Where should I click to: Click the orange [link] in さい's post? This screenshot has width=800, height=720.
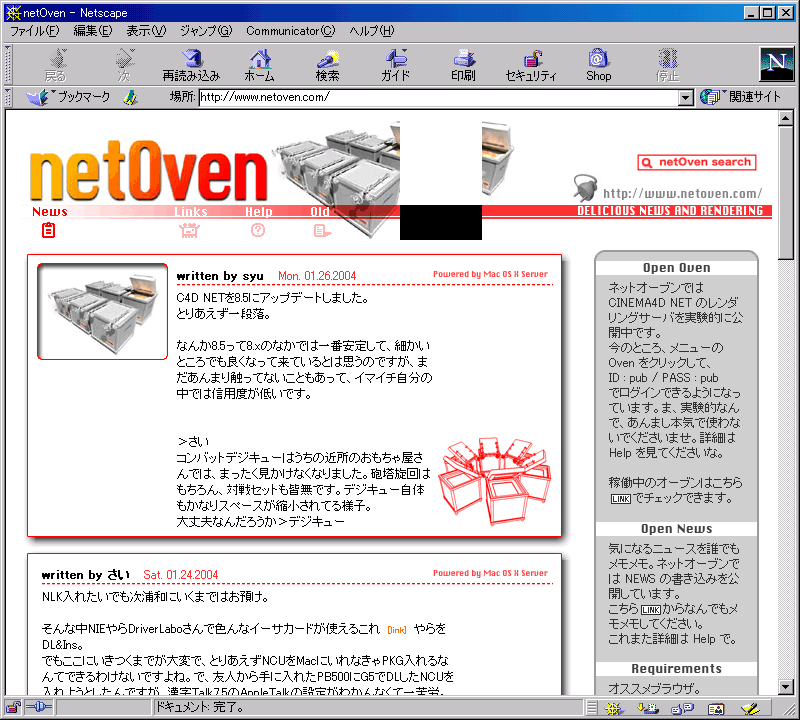[397, 630]
